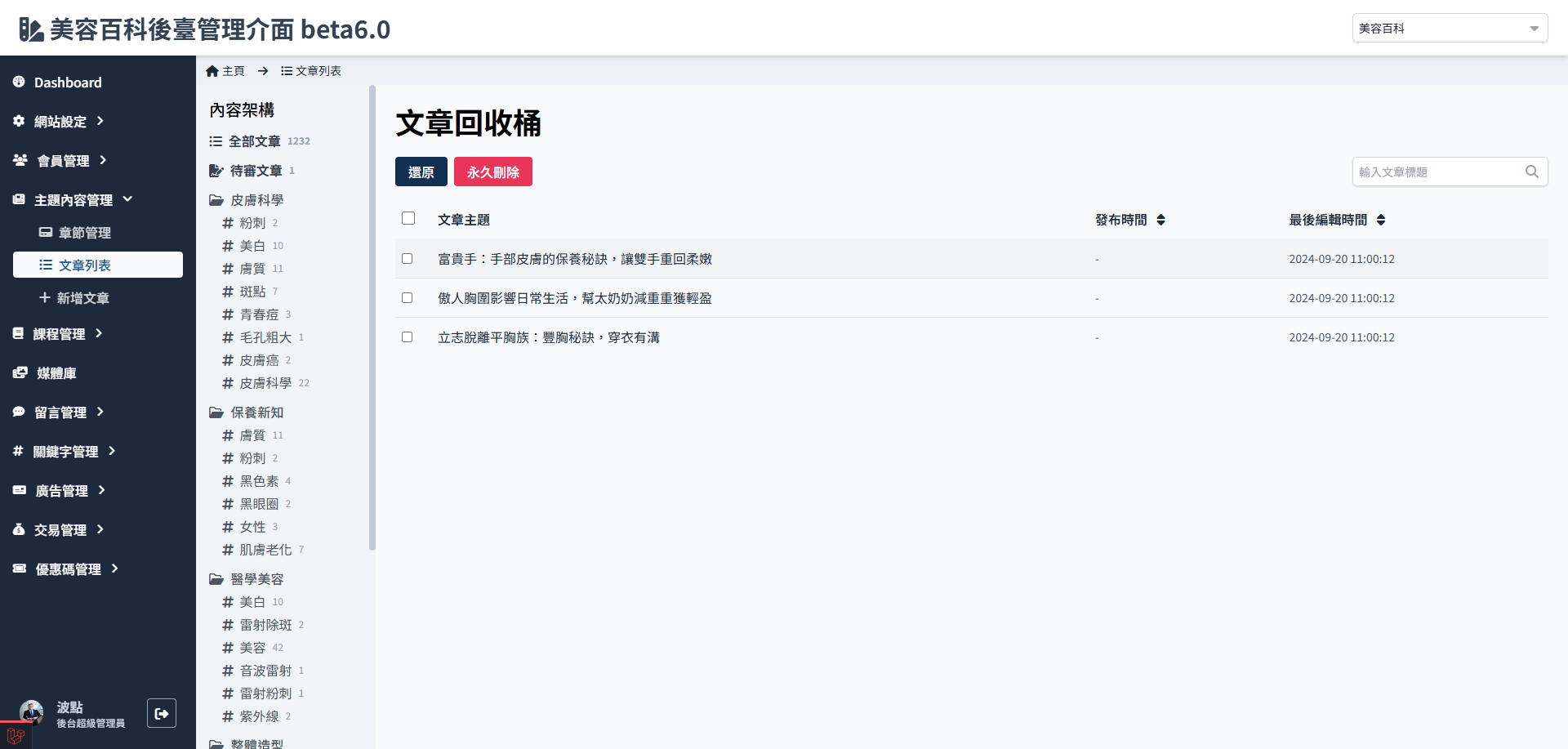Click the 還原 button
The image size is (1568, 749).
click(x=421, y=172)
